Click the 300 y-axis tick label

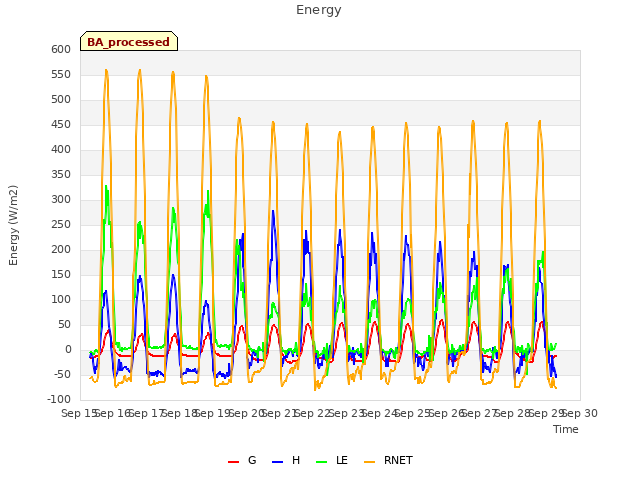point(61,200)
